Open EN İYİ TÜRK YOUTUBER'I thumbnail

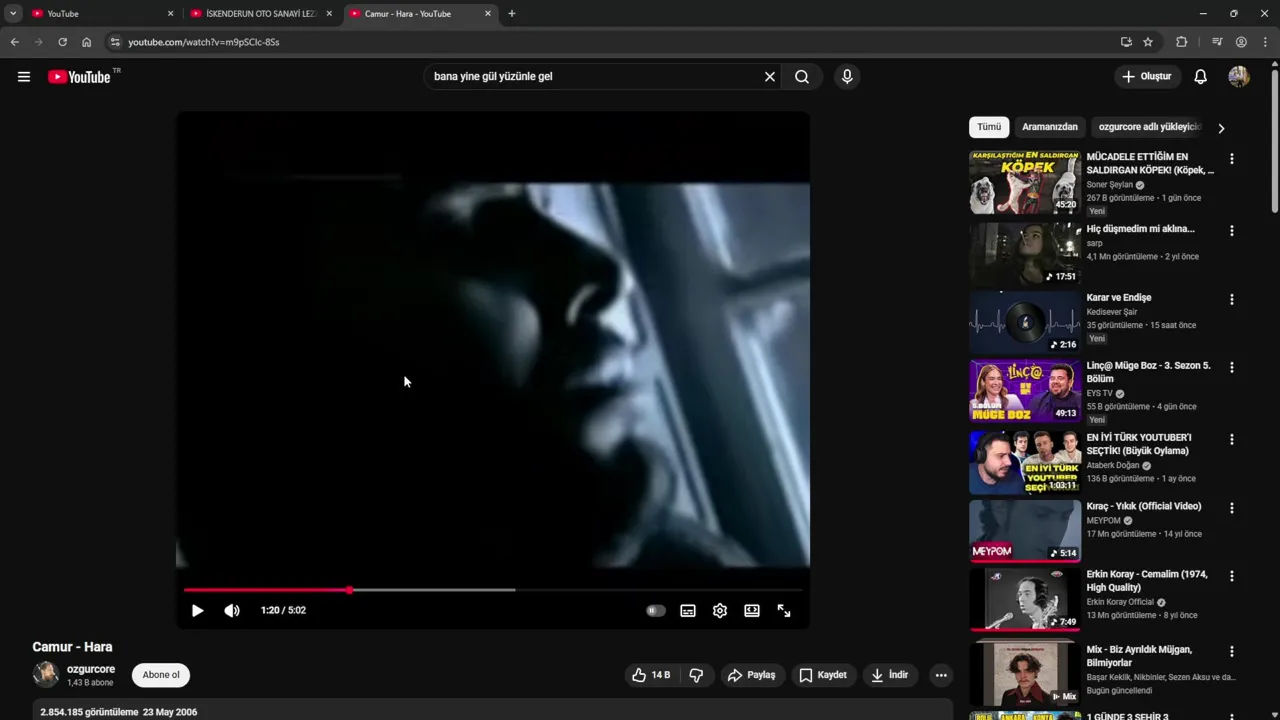1025,462
